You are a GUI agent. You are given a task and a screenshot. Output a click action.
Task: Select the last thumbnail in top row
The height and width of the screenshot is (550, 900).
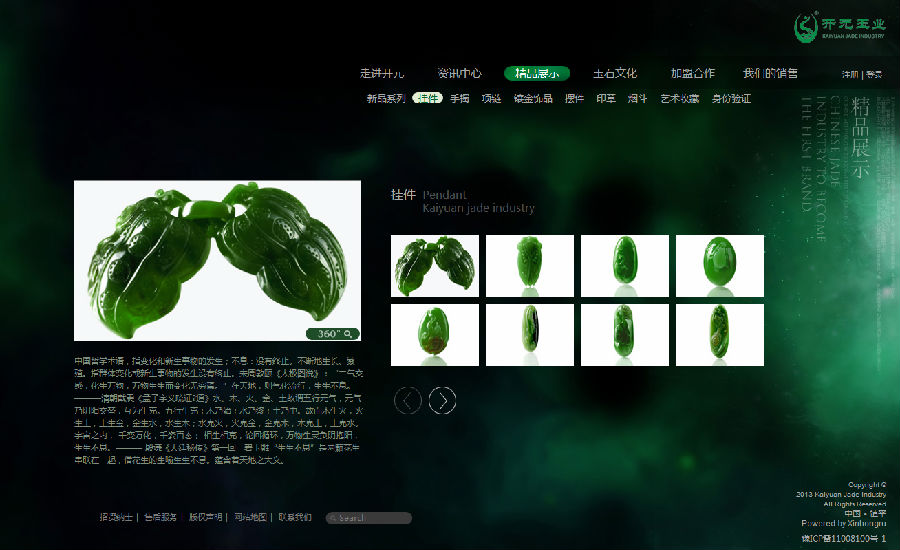(x=720, y=266)
